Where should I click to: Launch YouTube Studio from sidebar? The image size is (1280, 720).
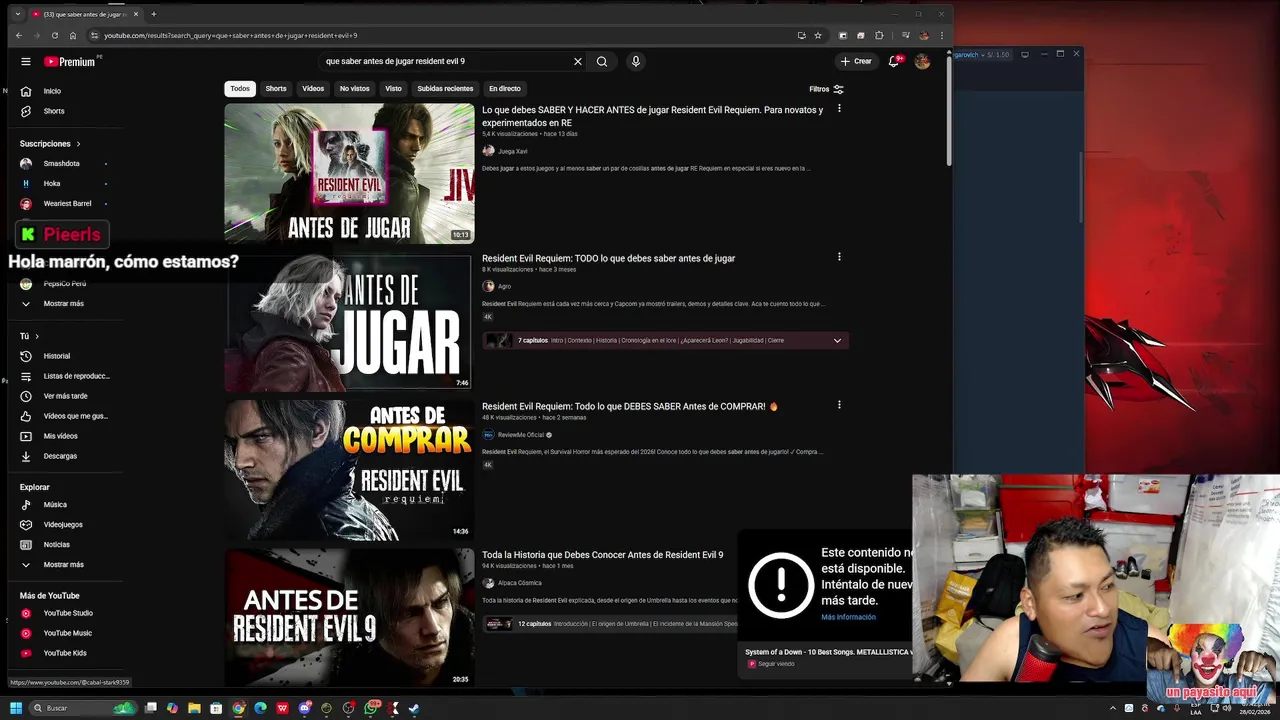pos(66,613)
